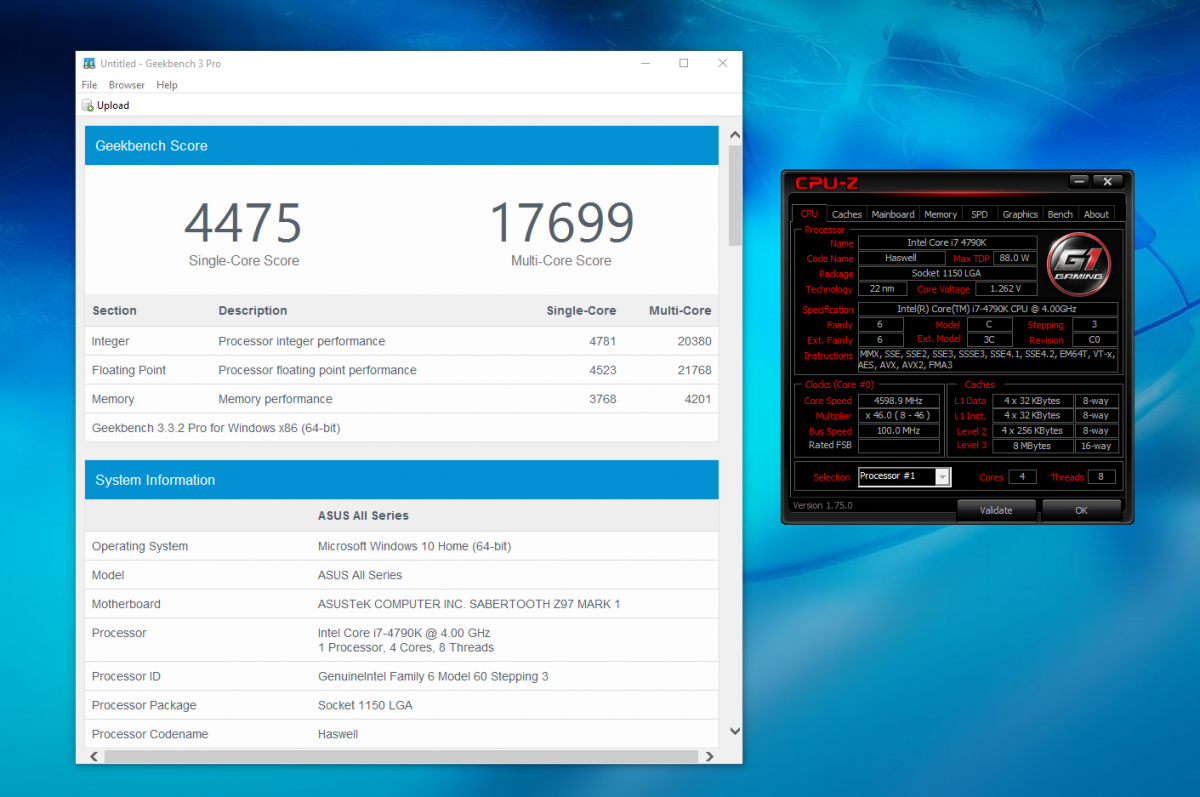The height and width of the screenshot is (797, 1200).
Task: Click the Floating Point multi-core value 21768
Action: coord(694,370)
